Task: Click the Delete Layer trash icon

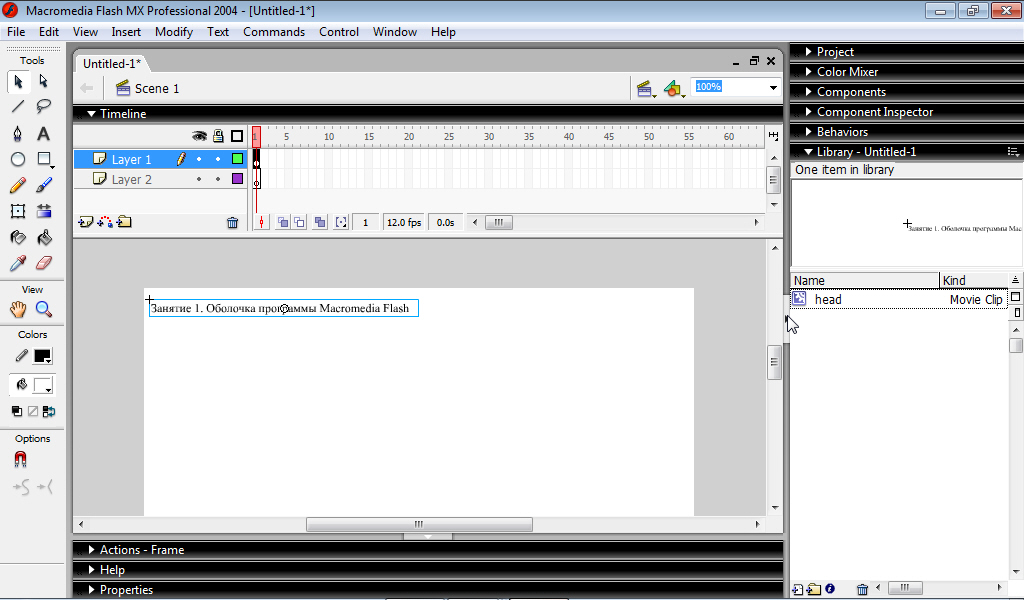Action: (232, 223)
